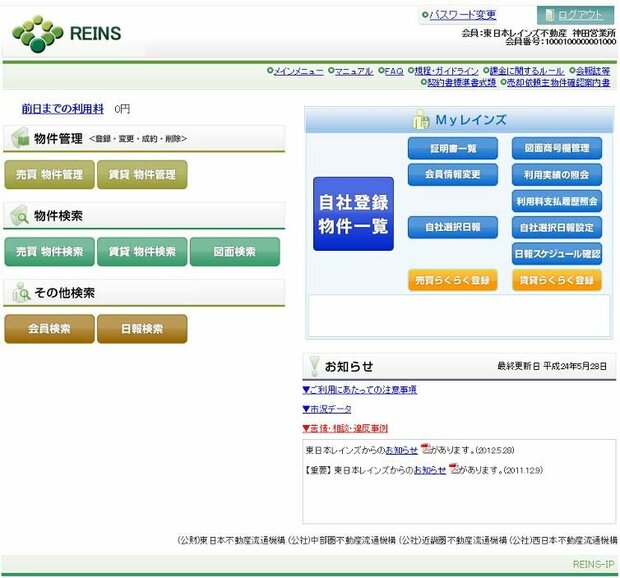Click 自社選択日報設定 button

pos(557,227)
